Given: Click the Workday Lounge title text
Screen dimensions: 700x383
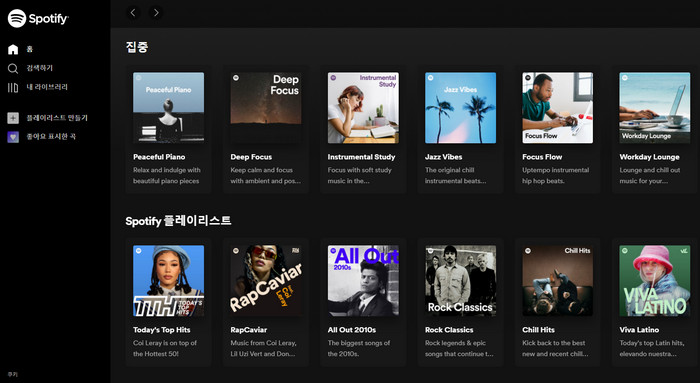Looking at the screenshot, I should [x=650, y=157].
